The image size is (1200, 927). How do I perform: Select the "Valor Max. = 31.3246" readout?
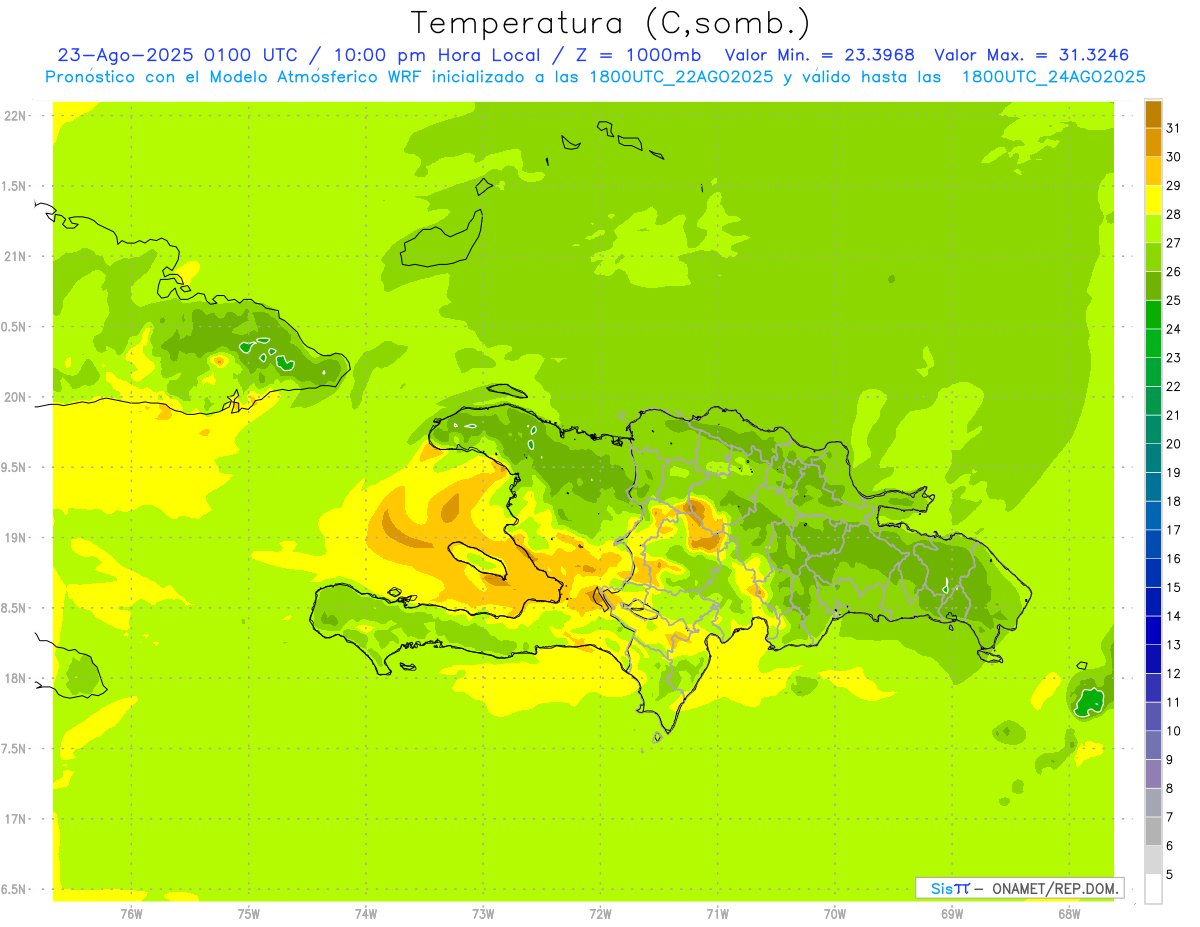(x=1031, y=55)
